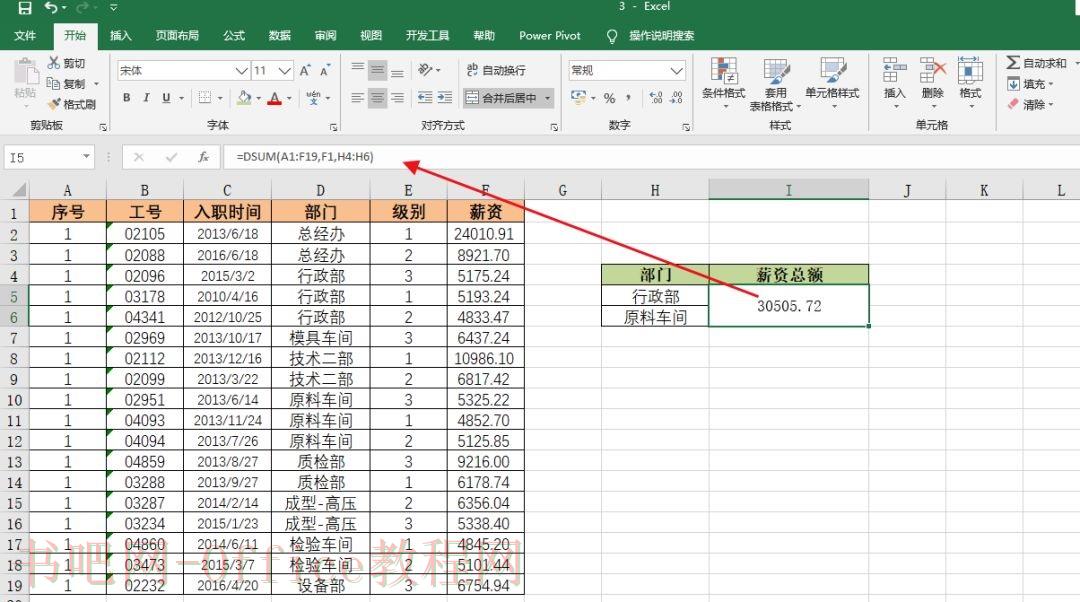Toggle bold formatting
The width and height of the screenshot is (1080, 602).
pyautogui.click(x=127, y=98)
